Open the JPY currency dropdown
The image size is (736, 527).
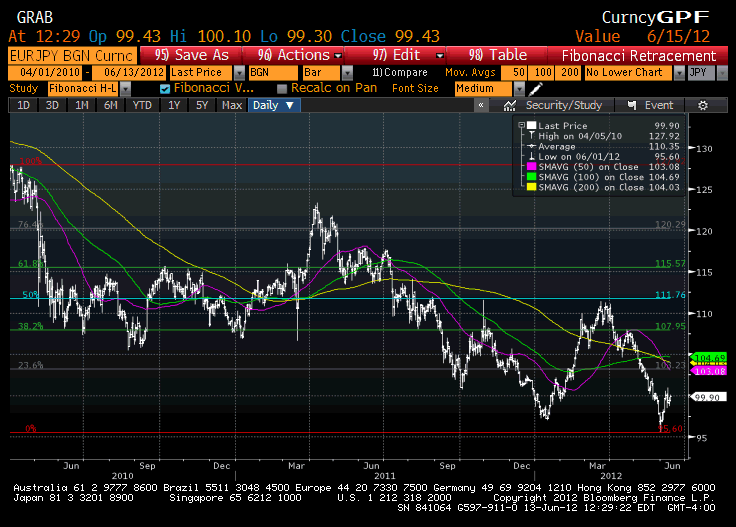point(722,73)
